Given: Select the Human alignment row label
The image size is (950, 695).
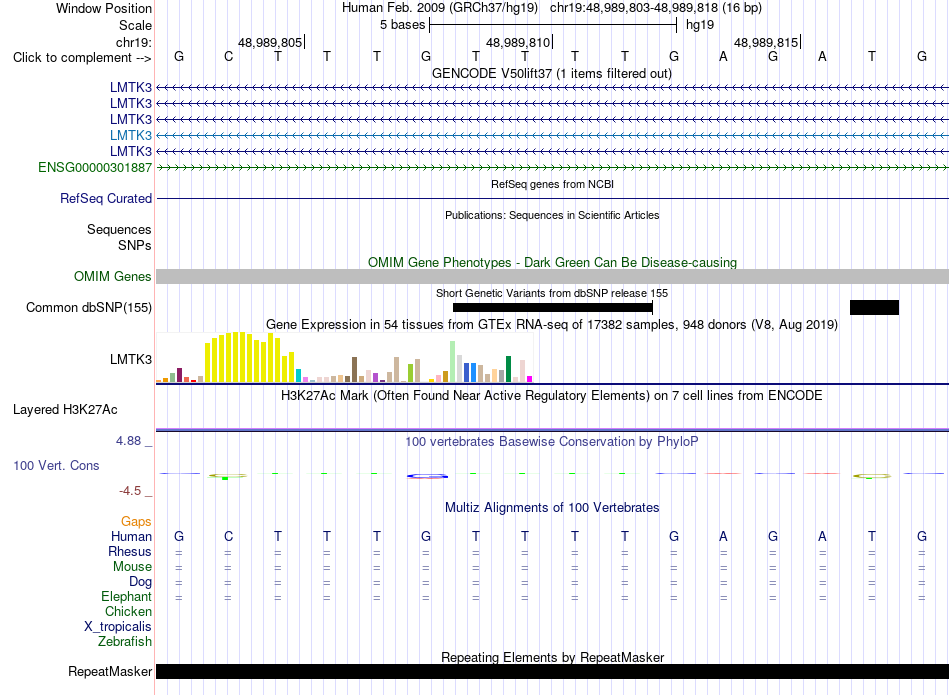Looking at the screenshot, I should 131,536.
